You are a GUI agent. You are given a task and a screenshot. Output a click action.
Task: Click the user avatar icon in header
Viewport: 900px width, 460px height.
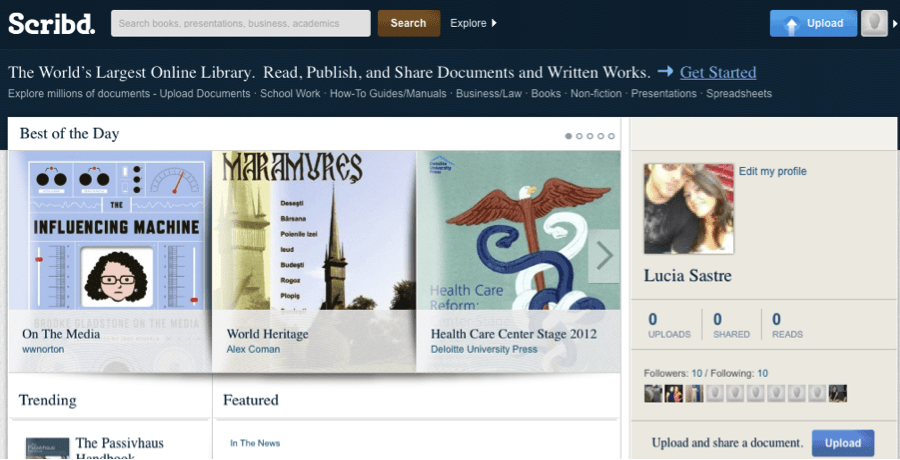tap(874, 24)
